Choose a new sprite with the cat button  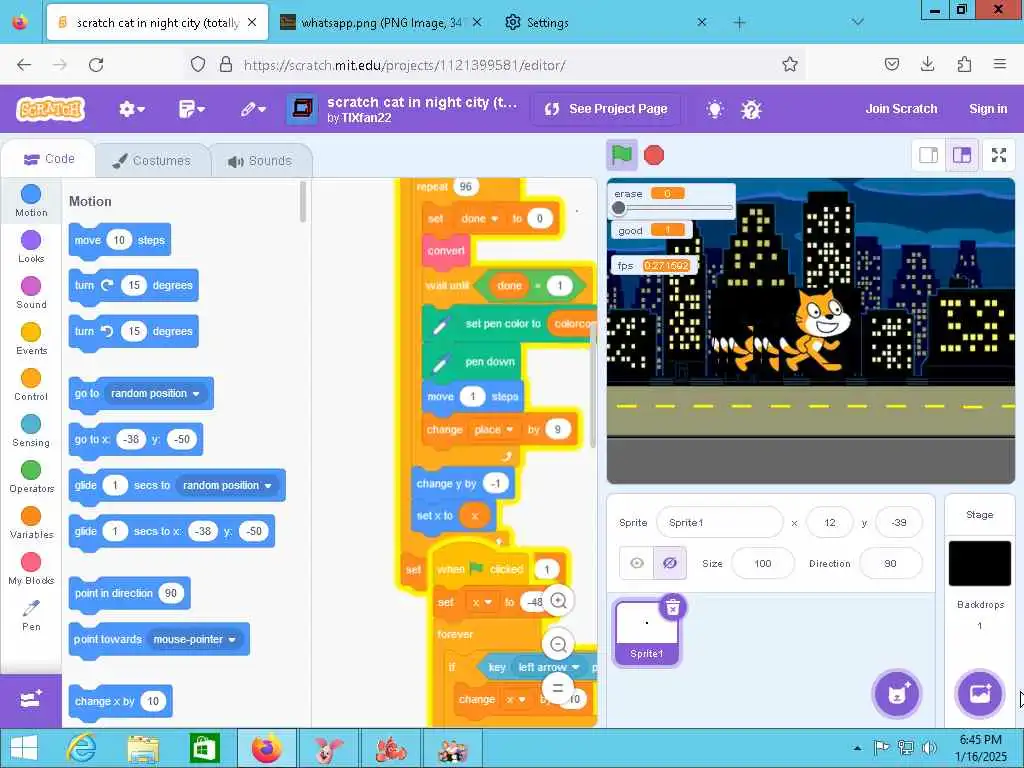[897, 694]
